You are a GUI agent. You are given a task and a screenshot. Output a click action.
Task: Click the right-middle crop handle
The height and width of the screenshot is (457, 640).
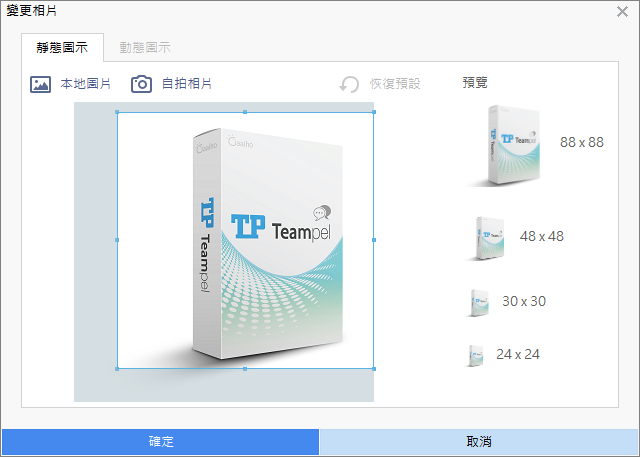(374, 240)
